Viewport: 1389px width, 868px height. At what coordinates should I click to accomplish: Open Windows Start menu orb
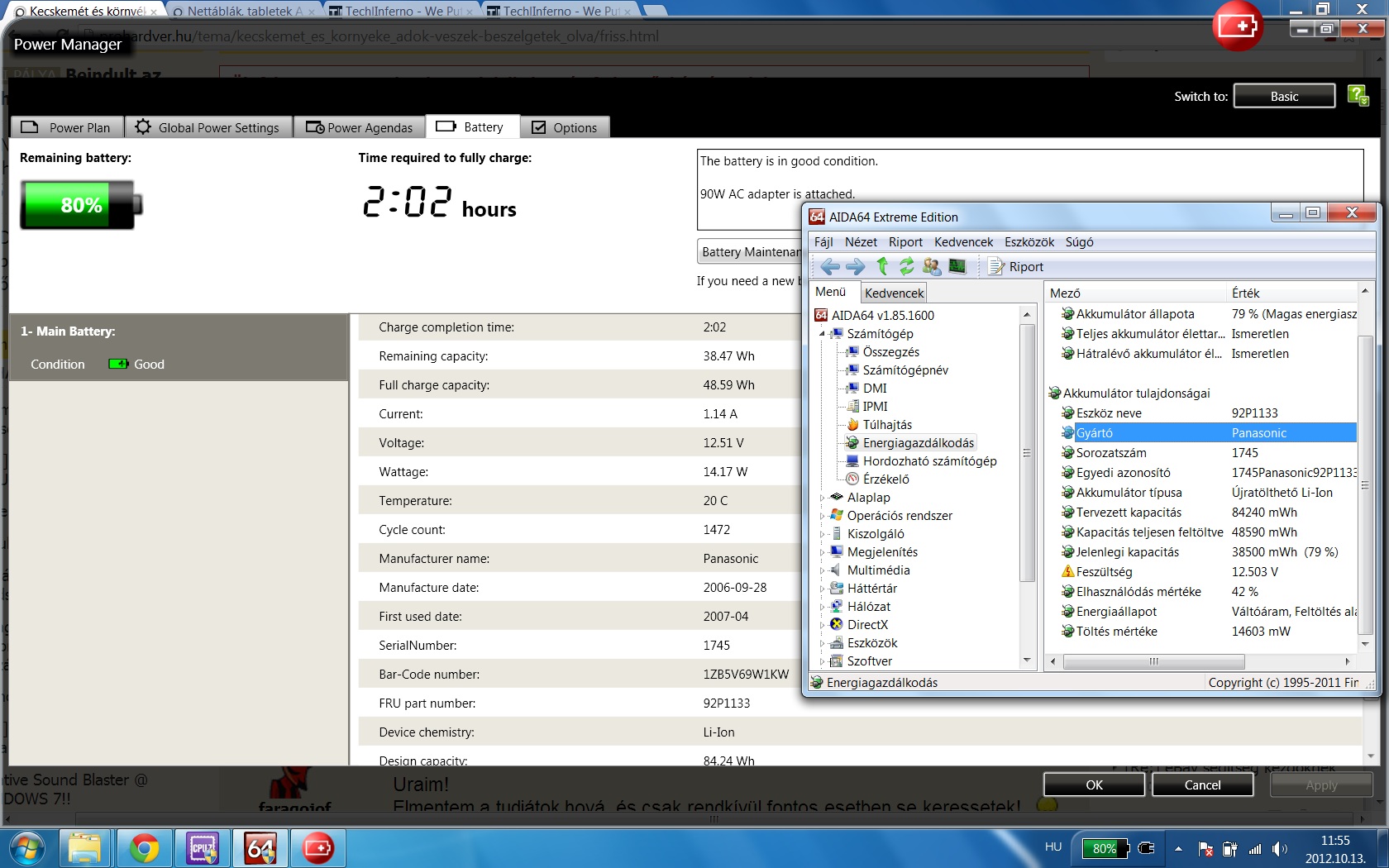coord(26,848)
